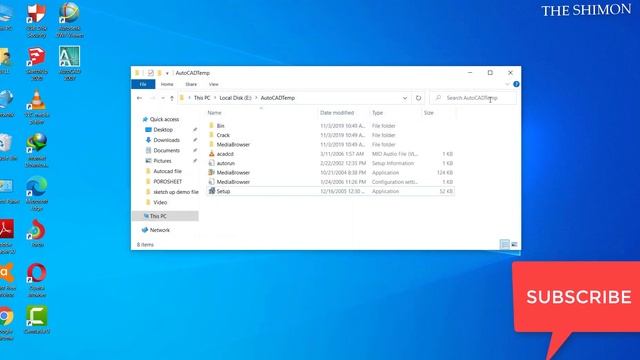Open the Camtasia desktop shortcut
Screen dimensions: 640x360
tap(37, 320)
